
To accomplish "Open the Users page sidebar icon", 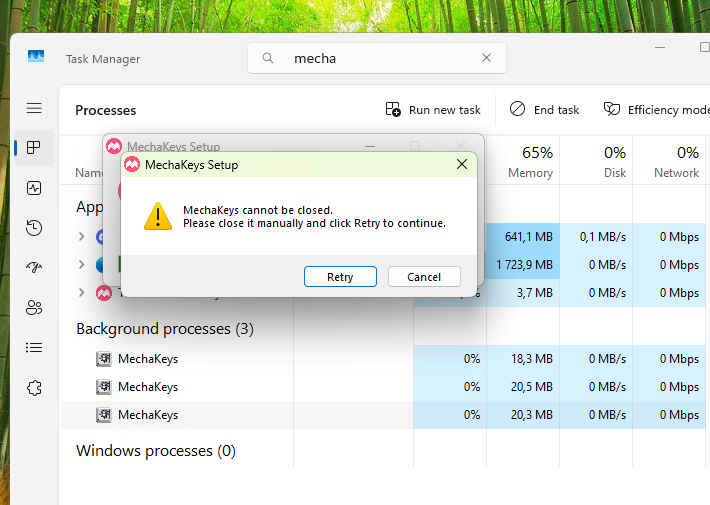I will (x=34, y=308).
